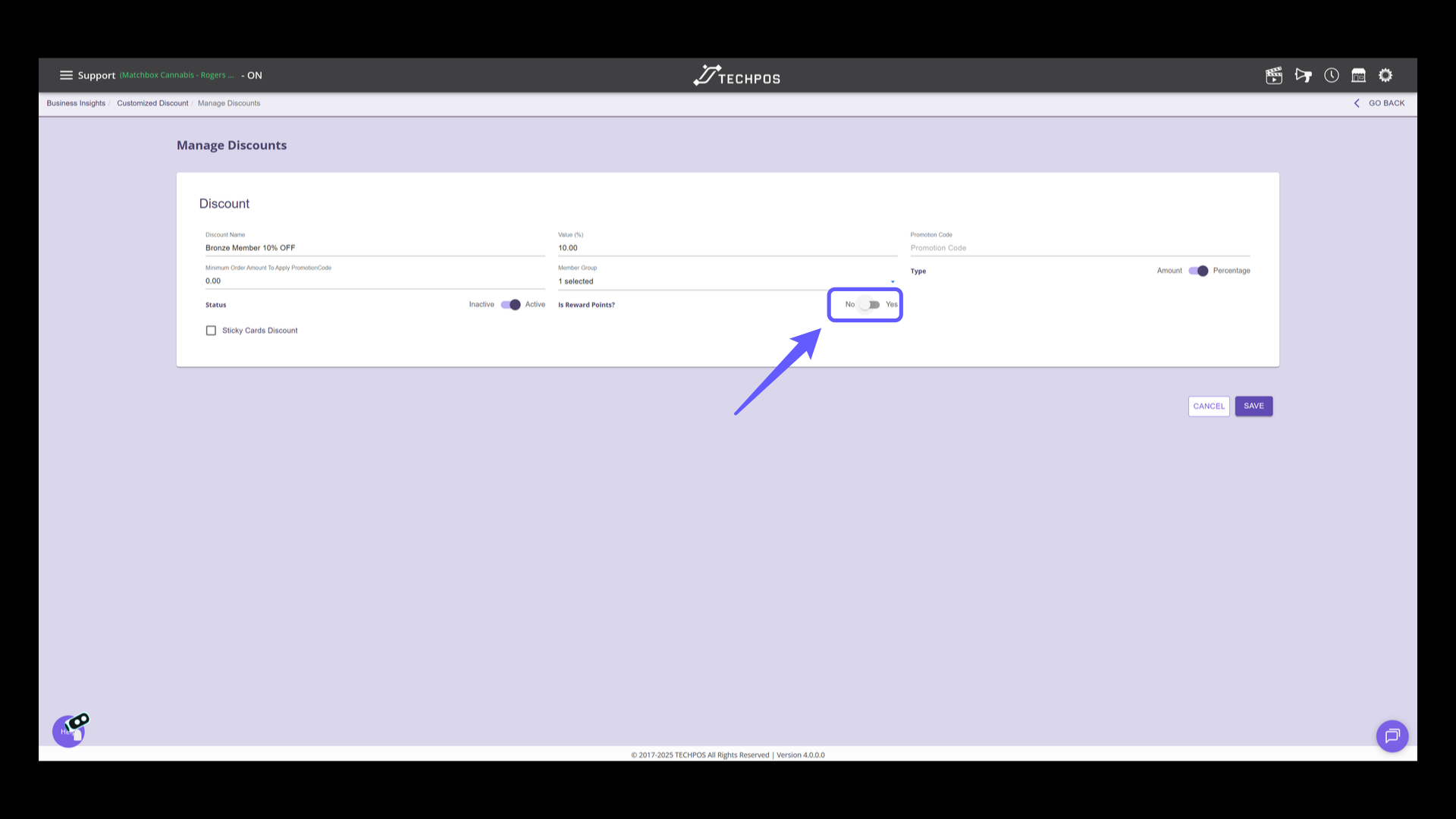Open settings gear icon

tap(1385, 75)
